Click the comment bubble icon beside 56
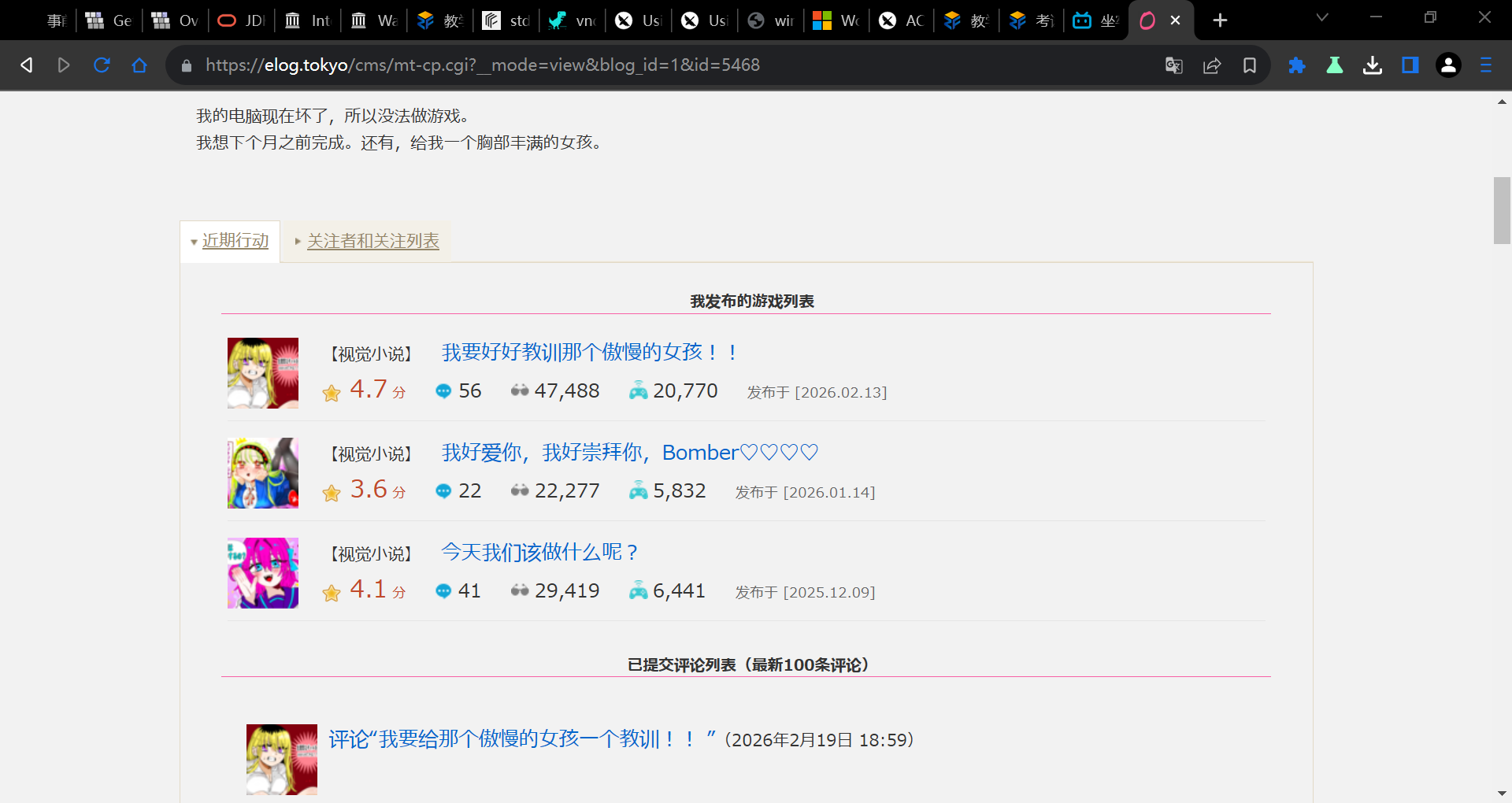Screen dimensions: 1512x803 443,390
